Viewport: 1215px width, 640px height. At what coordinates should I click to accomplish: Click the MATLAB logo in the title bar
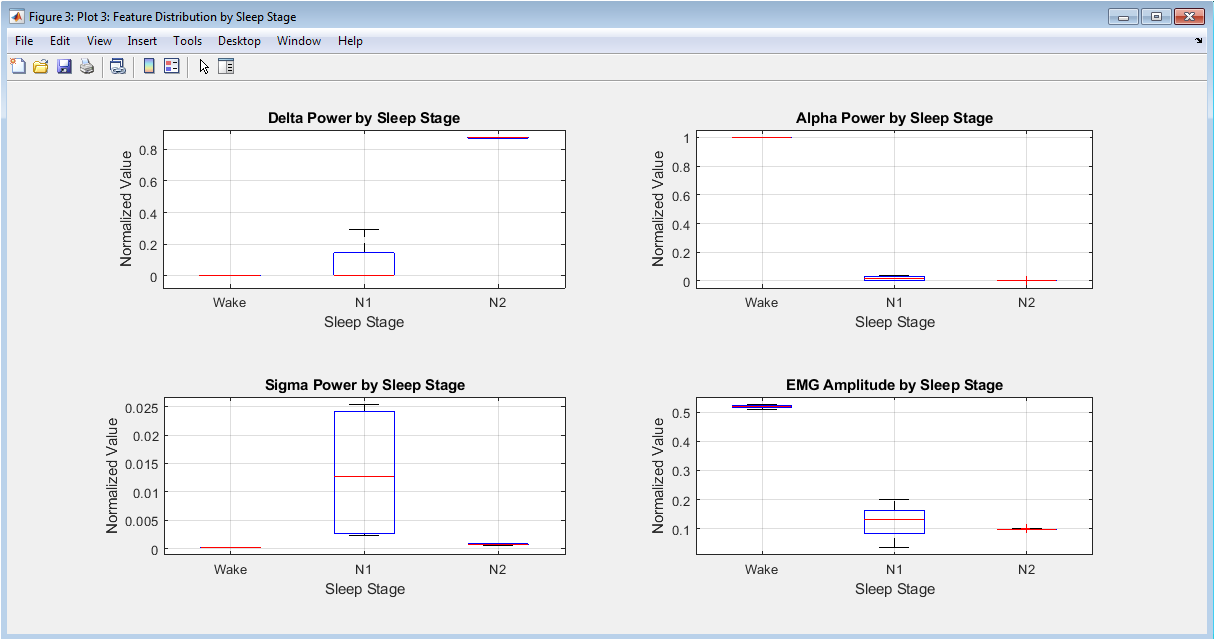coord(16,17)
